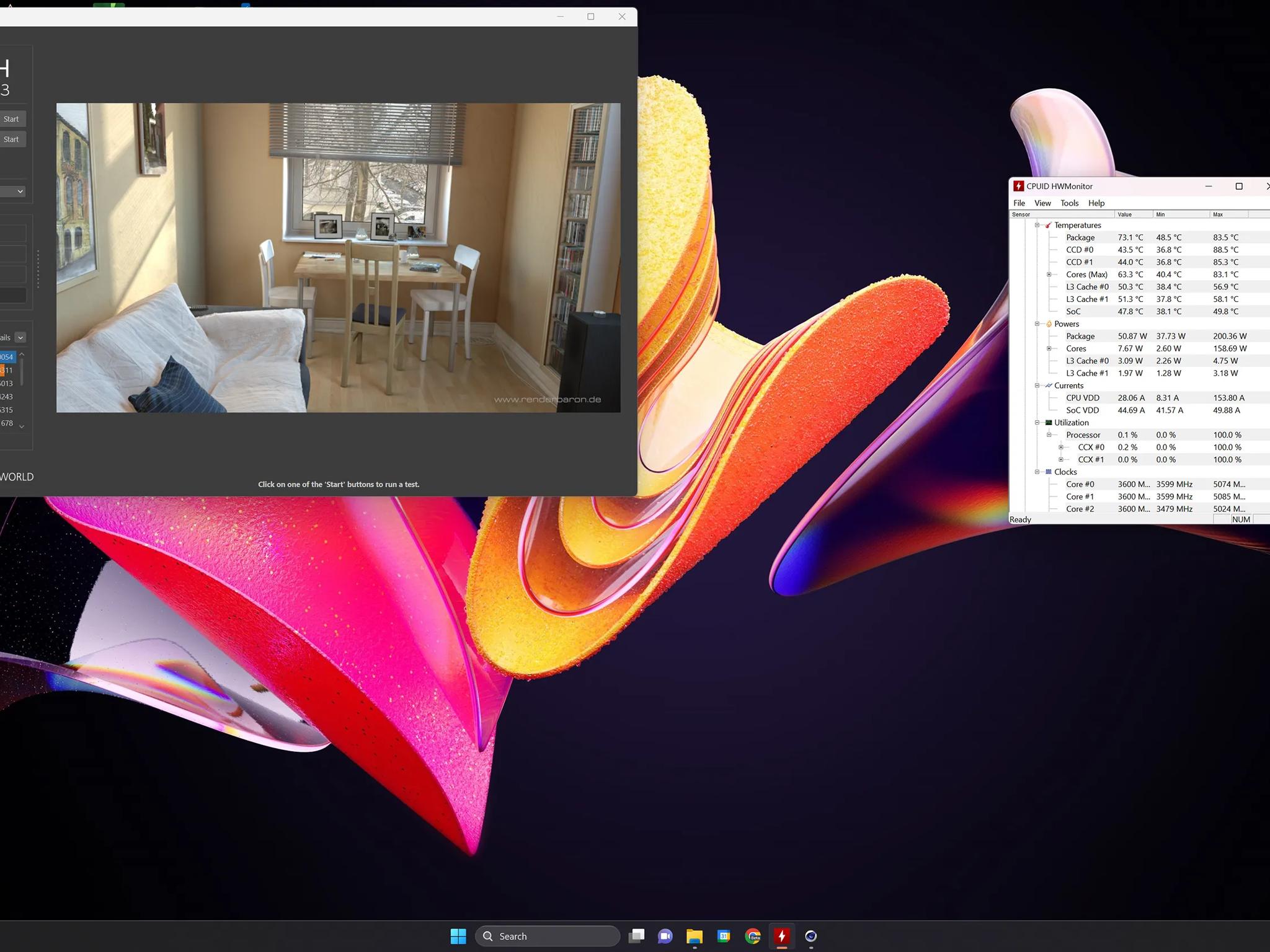Image resolution: width=1270 pixels, height=952 pixels.
Task: Open the ranking details dropdown arrow
Action: tap(20, 337)
